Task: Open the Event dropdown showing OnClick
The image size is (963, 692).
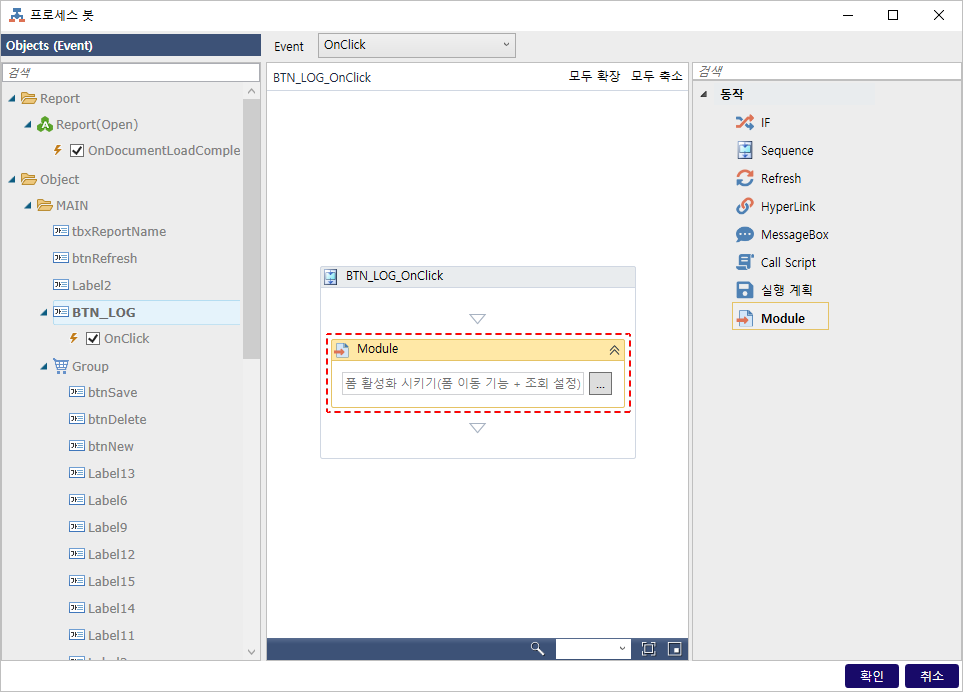Action: pyautogui.click(x=416, y=45)
